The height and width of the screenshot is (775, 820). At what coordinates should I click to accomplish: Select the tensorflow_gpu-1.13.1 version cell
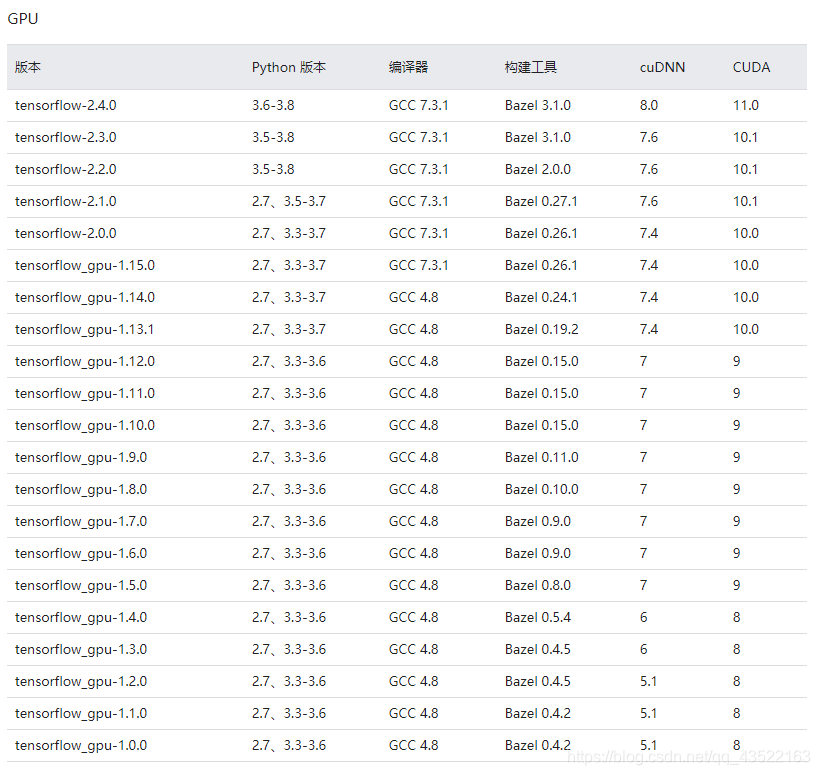pos(84,329)
